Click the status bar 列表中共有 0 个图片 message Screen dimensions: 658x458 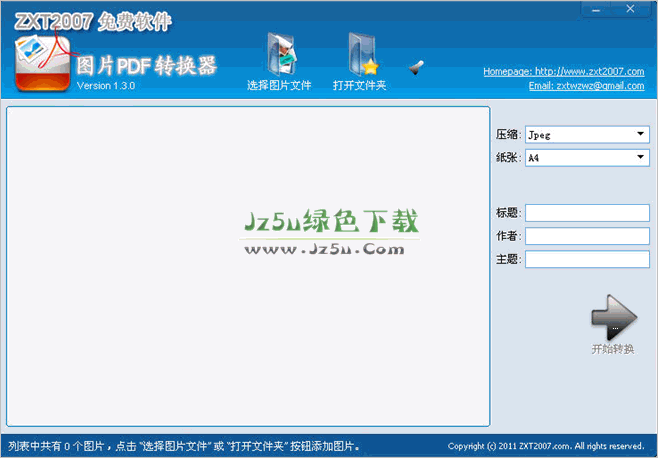click(x=184, y=446)
